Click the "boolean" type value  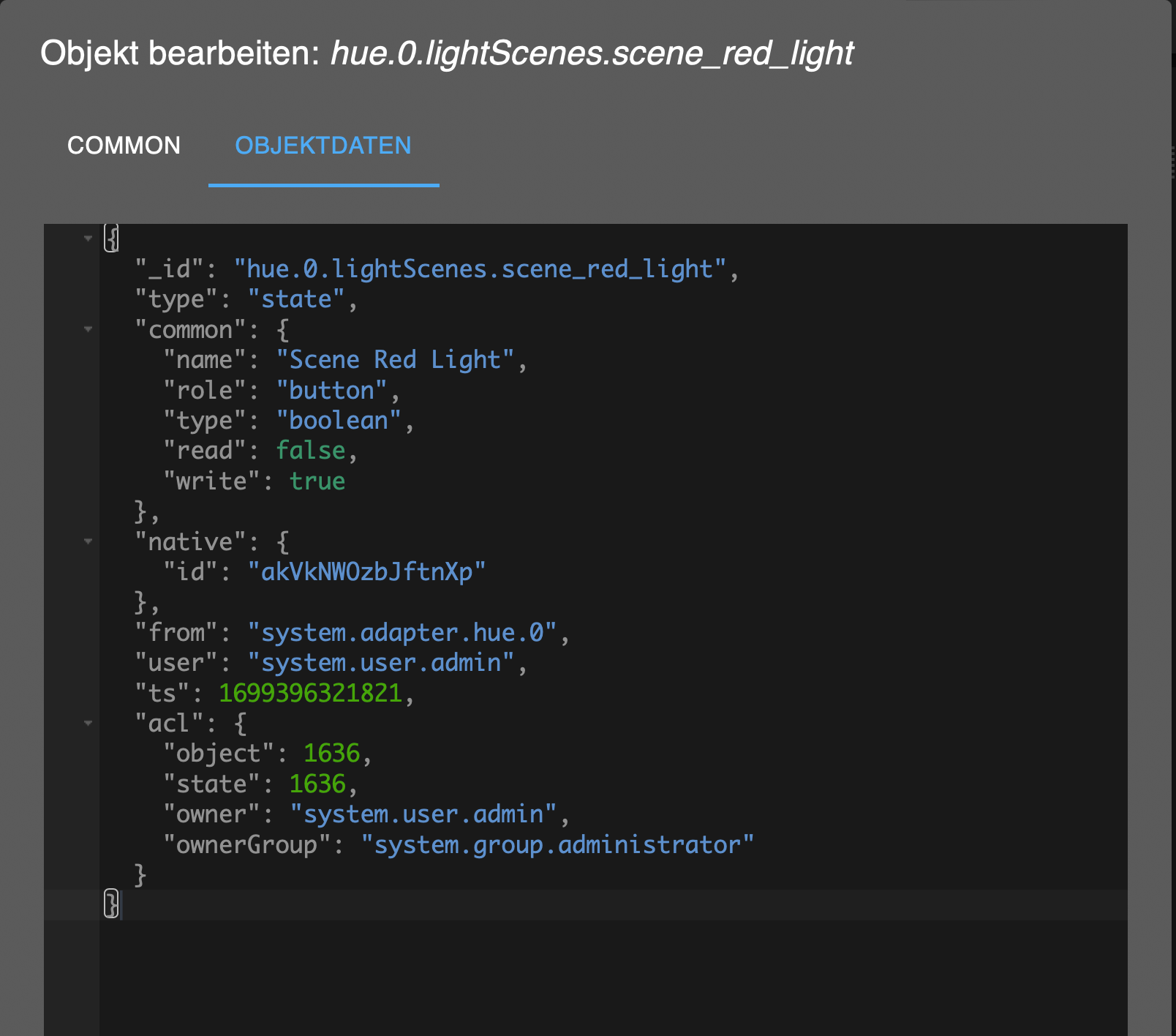point(339,421)
